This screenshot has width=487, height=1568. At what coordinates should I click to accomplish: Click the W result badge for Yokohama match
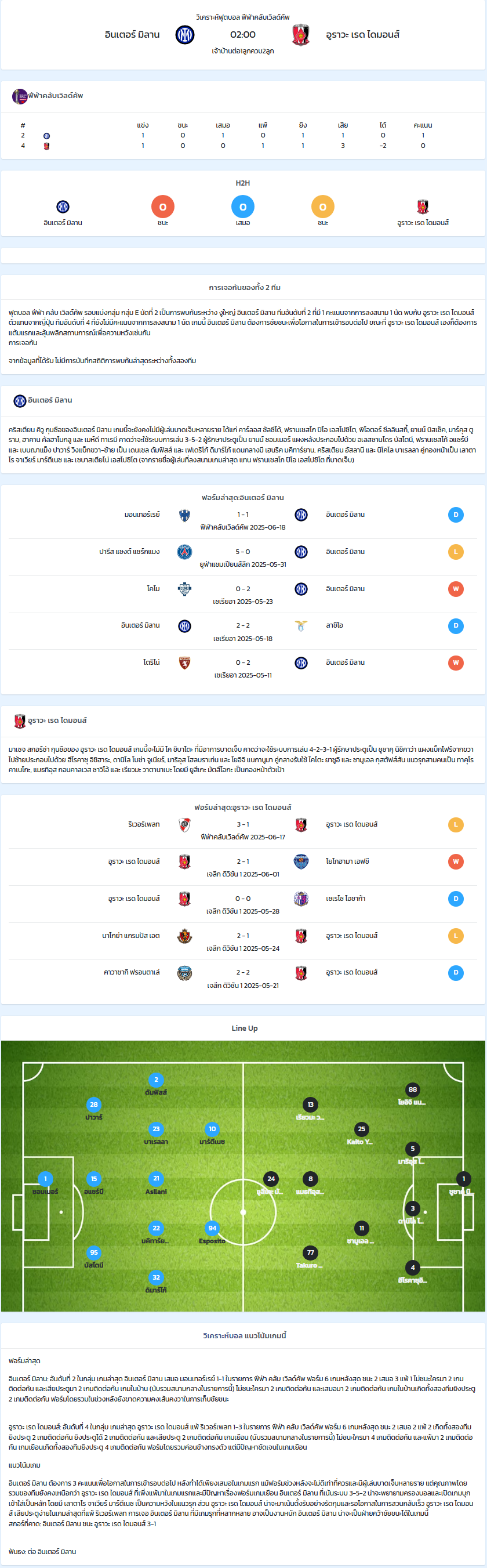point(456,862)
